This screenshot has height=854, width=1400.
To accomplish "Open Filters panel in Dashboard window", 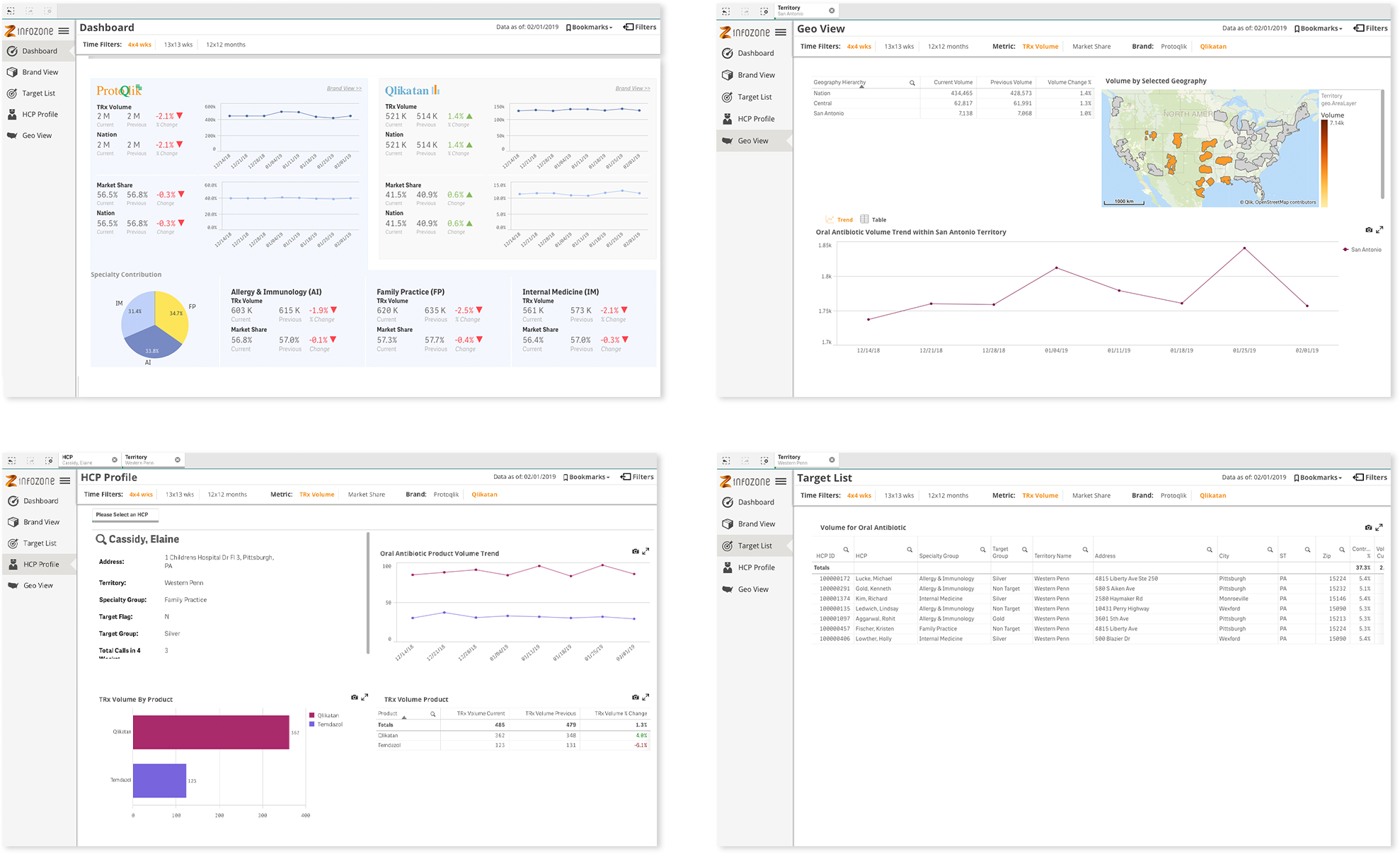I will click(640, 27).
